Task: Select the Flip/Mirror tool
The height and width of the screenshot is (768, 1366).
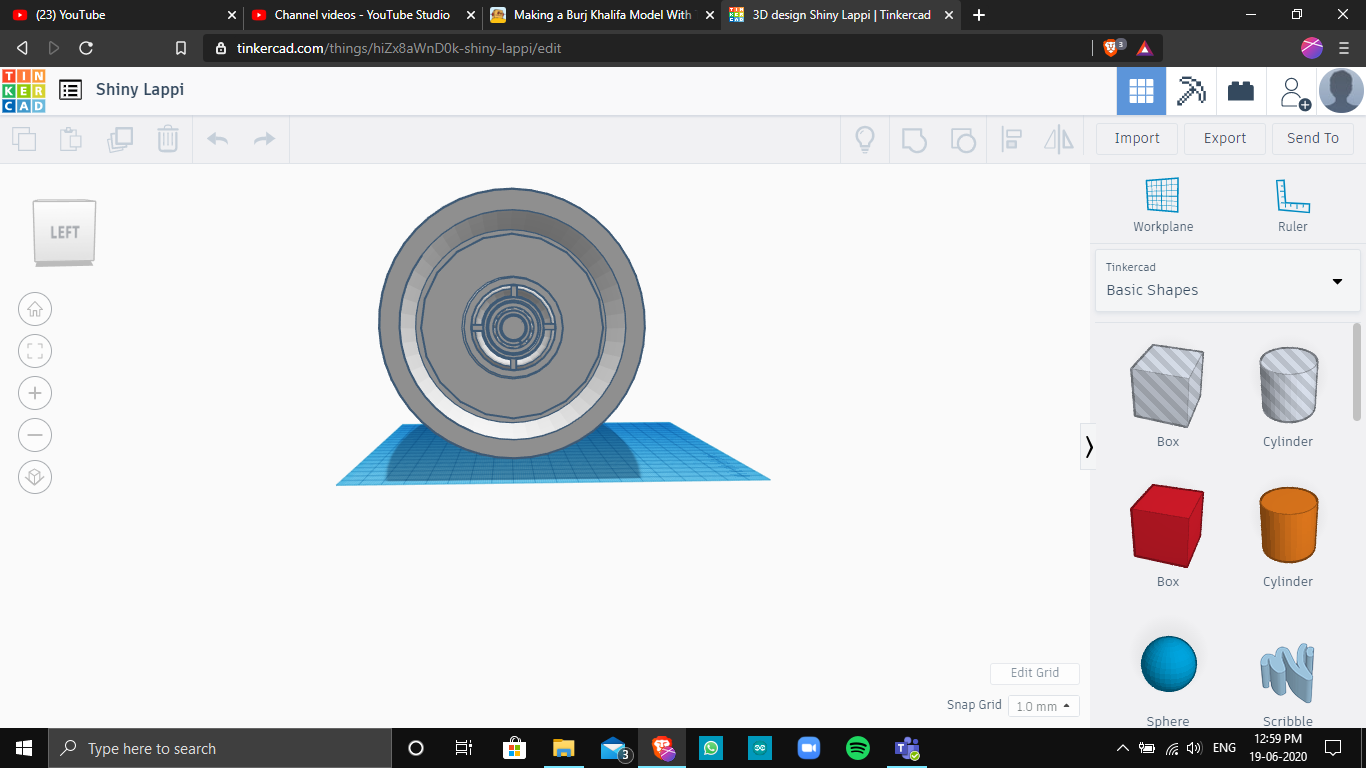Action: (1057, 139)
